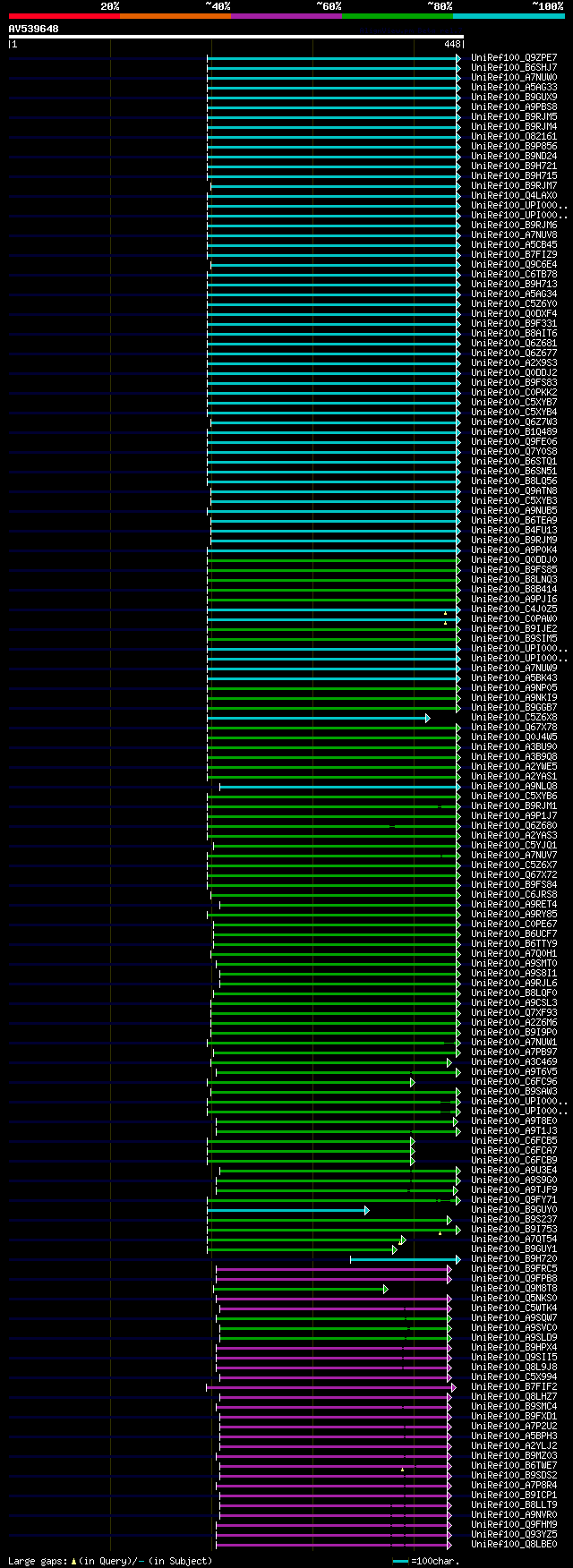The image size is (573, 1568).
Task: Select label UniRef100_A7PB97
Action: point(514,1052)
